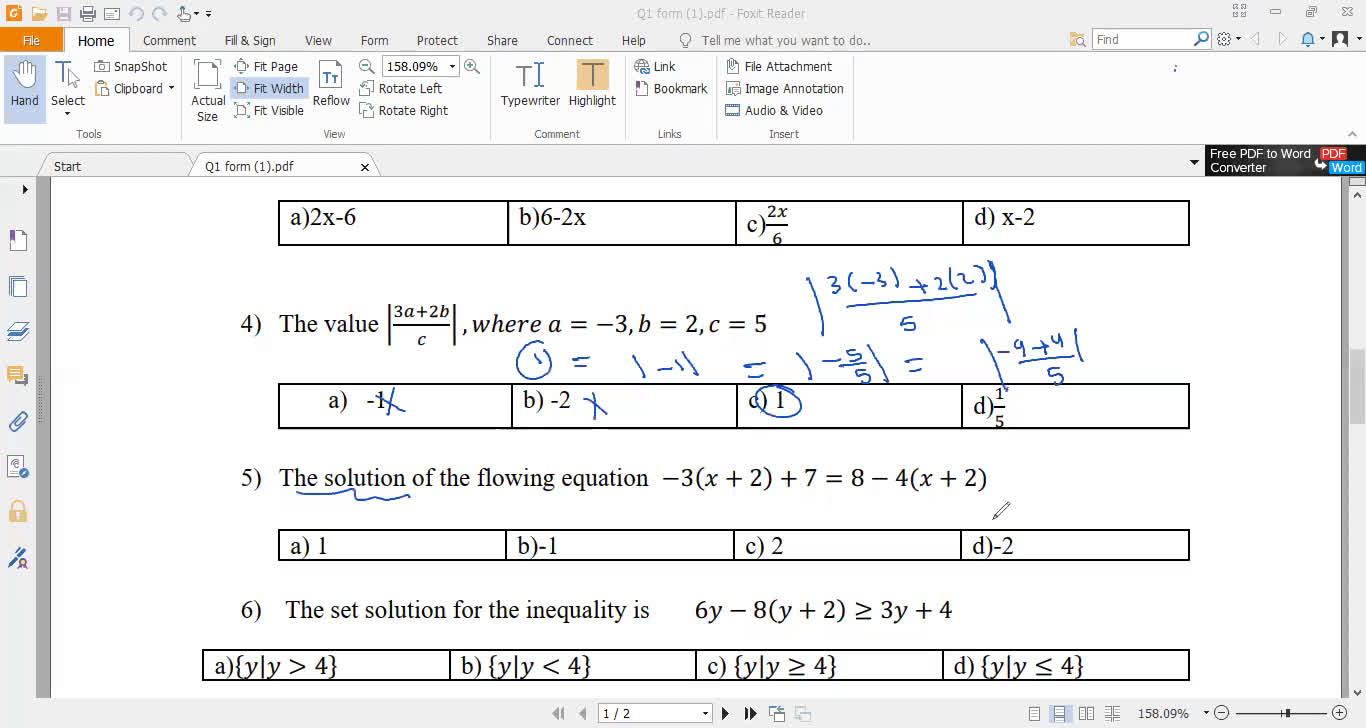Select the Highlight tool

(x=592, y=87)
